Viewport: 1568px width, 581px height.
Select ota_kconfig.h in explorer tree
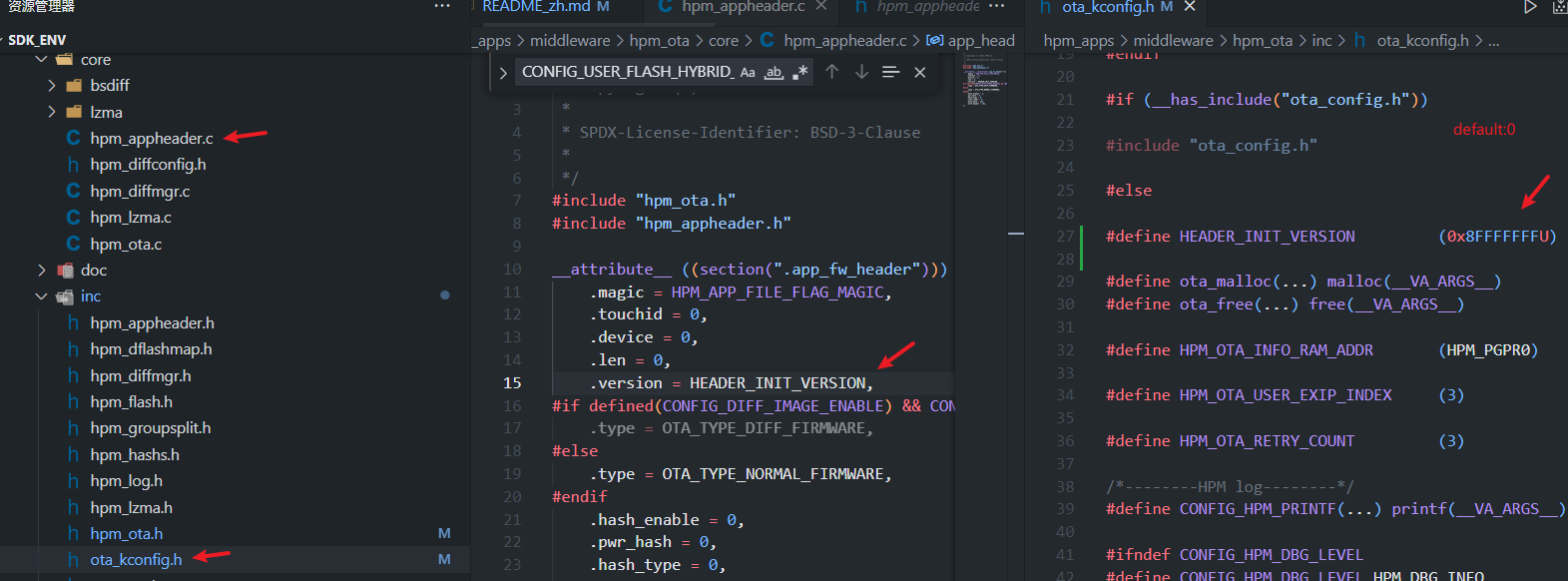(136, 560)
